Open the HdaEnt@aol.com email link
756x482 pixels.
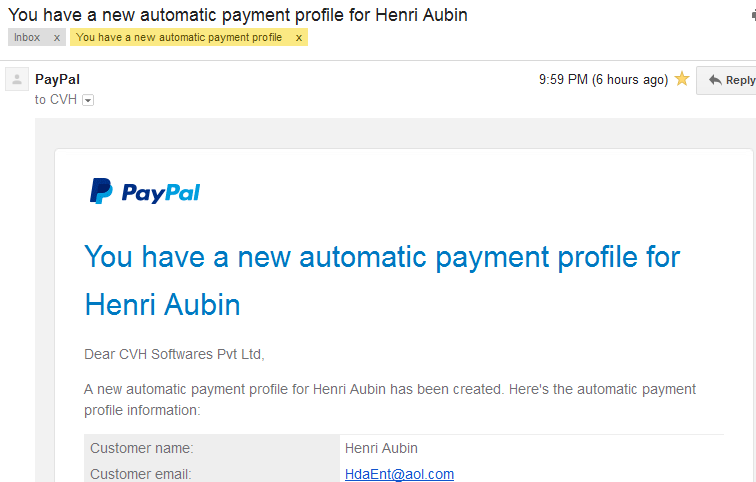pos(399,474)
